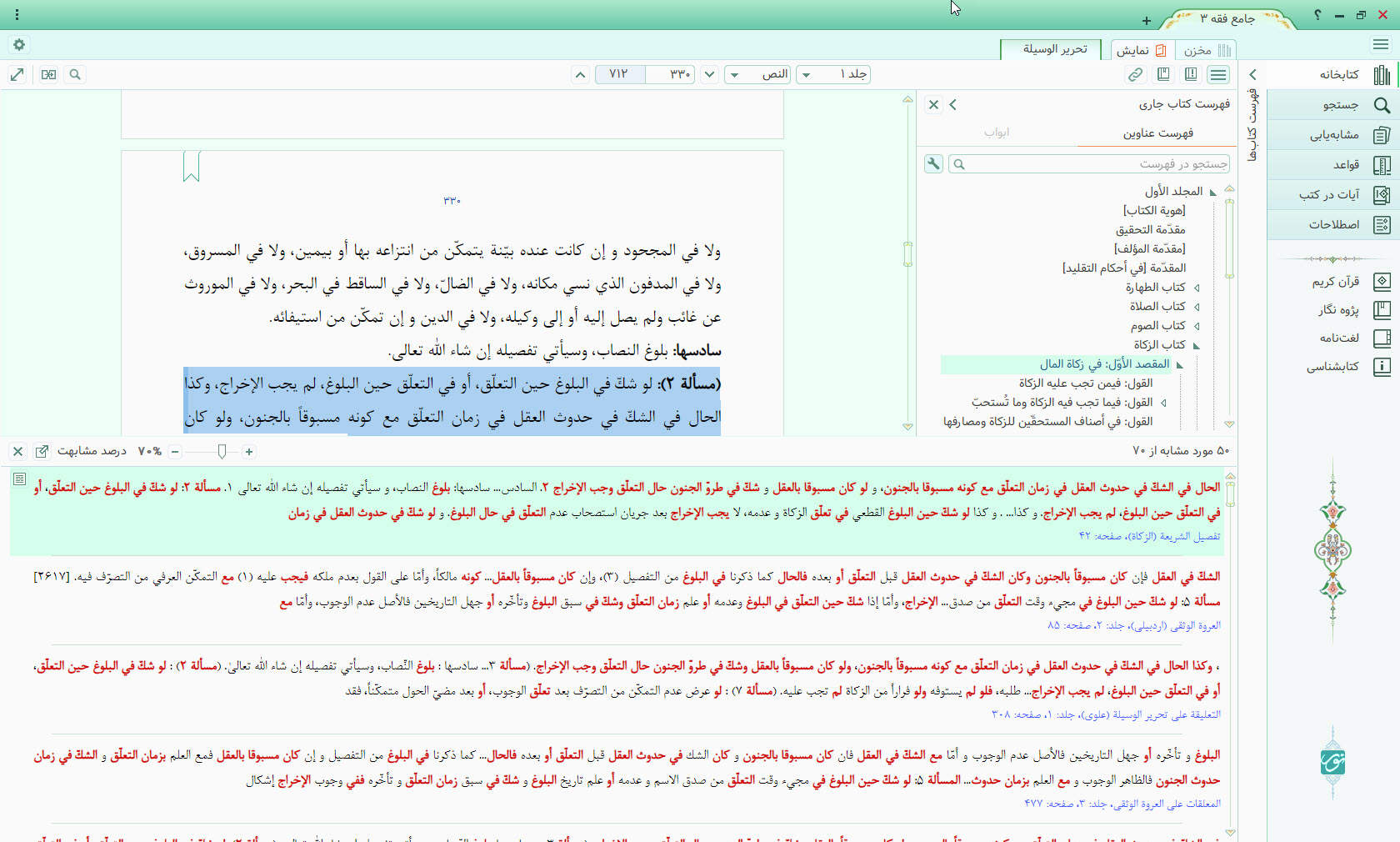Toggle the table of contents list icon

[1218, 74]
